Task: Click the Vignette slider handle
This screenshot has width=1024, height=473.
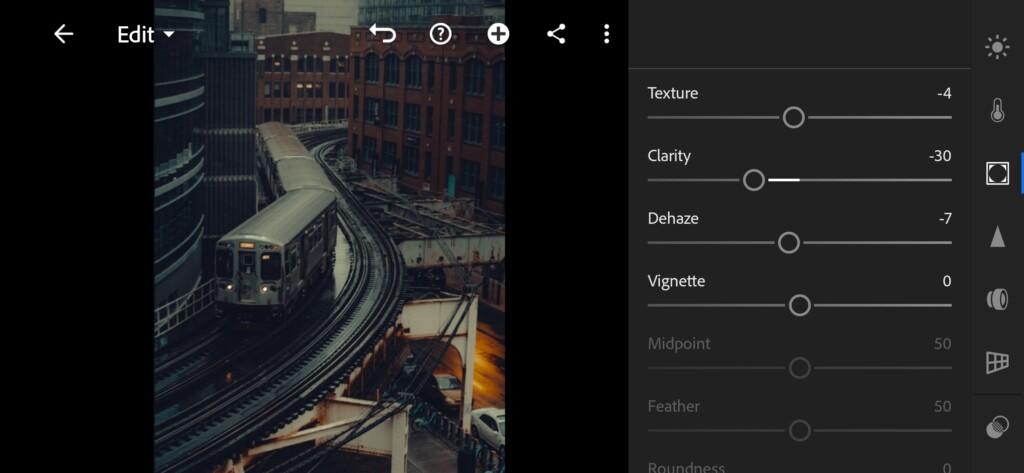Action: pos(799,305)
